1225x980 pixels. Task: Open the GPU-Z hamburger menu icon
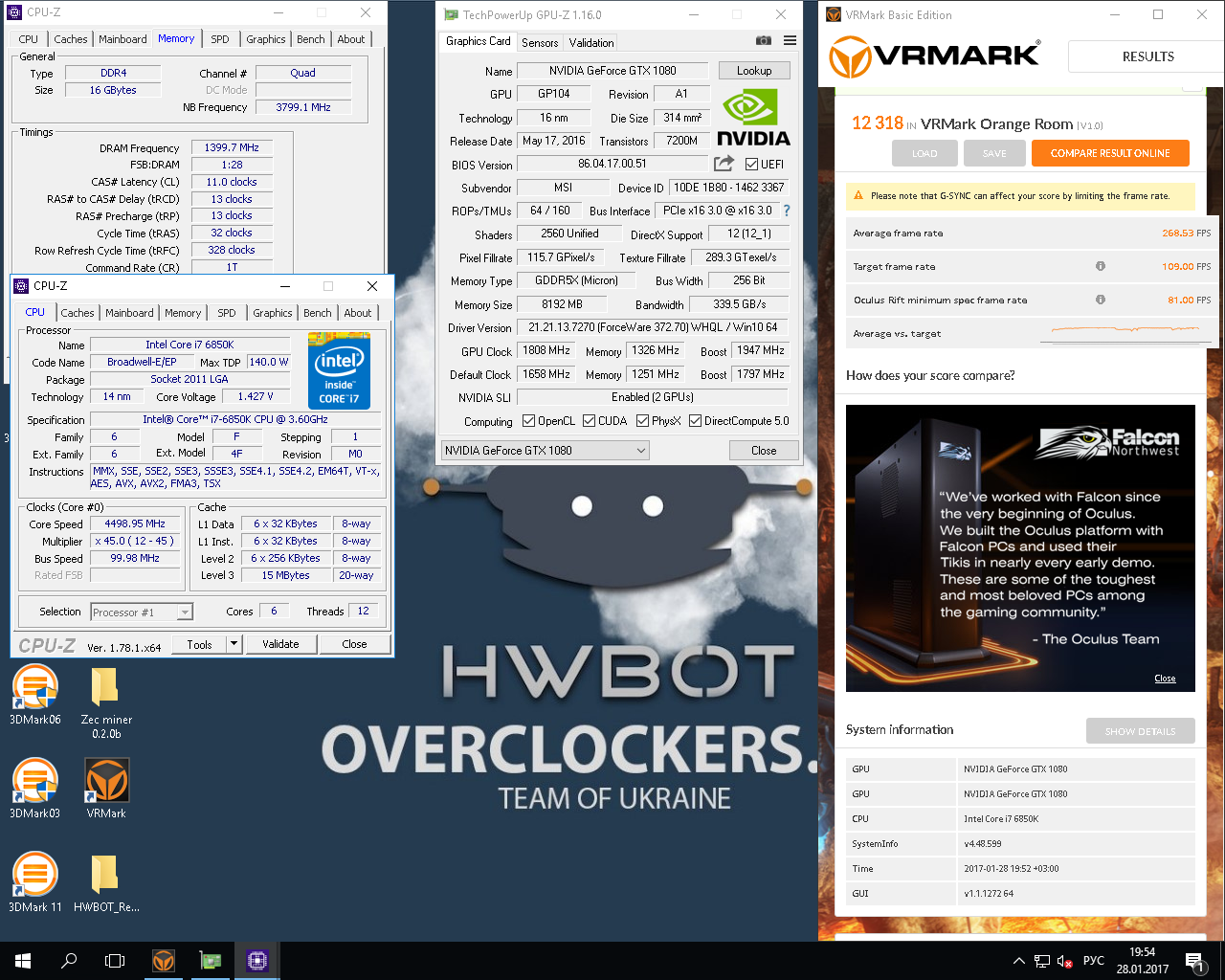pyautogui.click(x=790, y=40)
